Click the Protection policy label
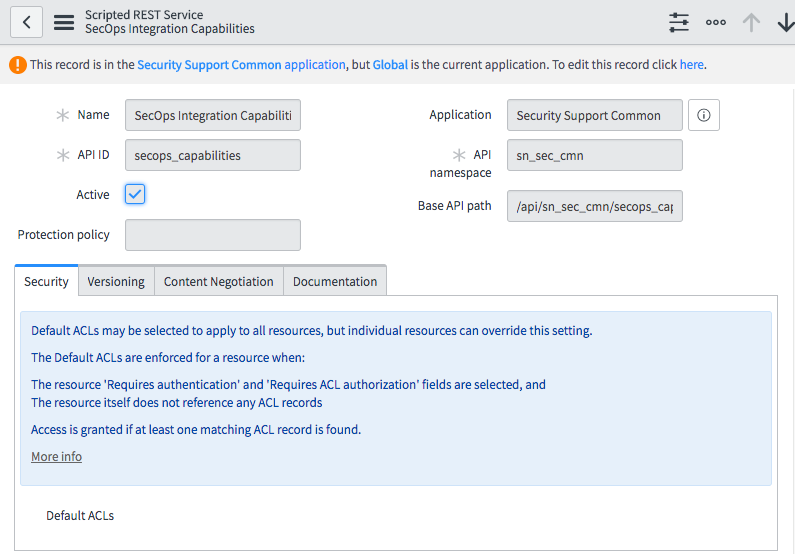The image size is (795, 554). pyautogui.click(x=63, y=235)
